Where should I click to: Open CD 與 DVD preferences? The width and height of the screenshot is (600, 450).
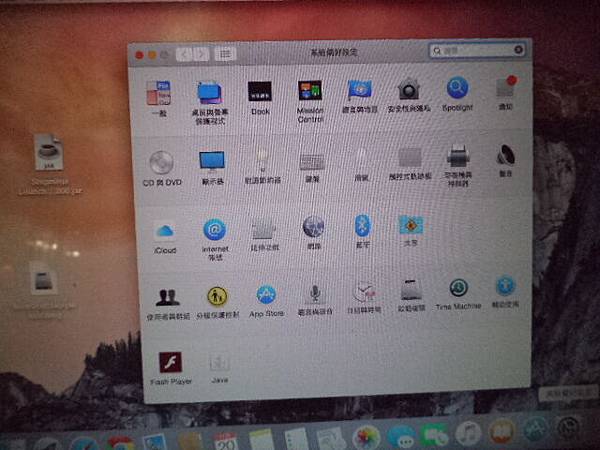point(161,162)
